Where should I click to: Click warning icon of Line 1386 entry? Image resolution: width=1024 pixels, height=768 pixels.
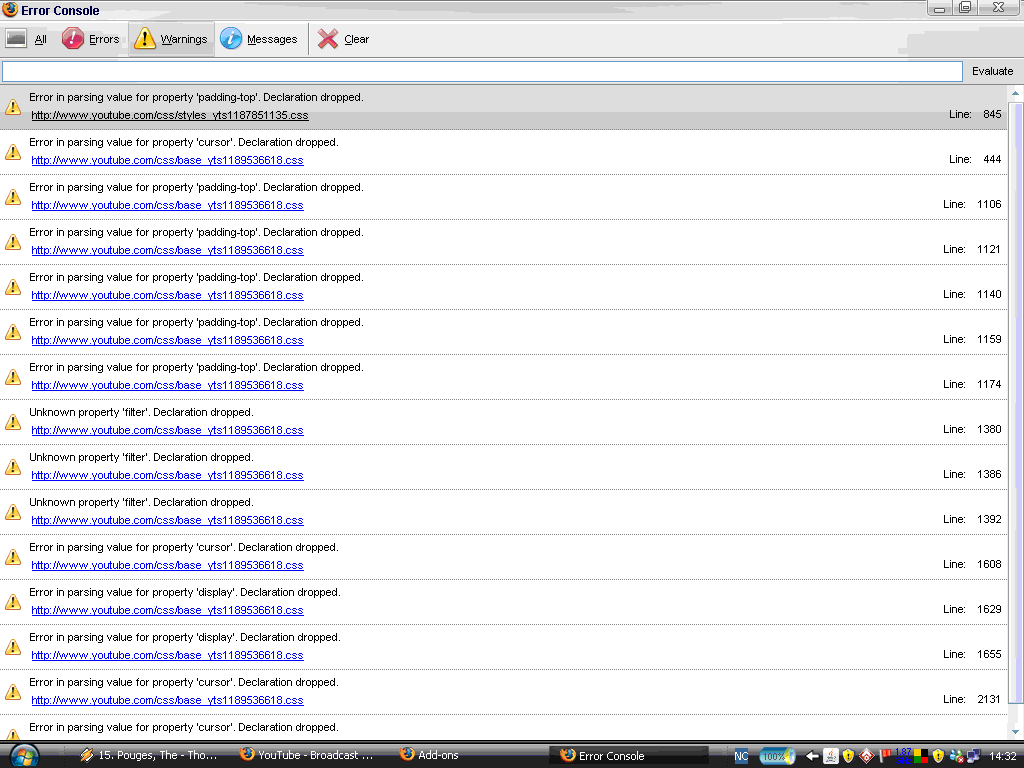[13, 468]
